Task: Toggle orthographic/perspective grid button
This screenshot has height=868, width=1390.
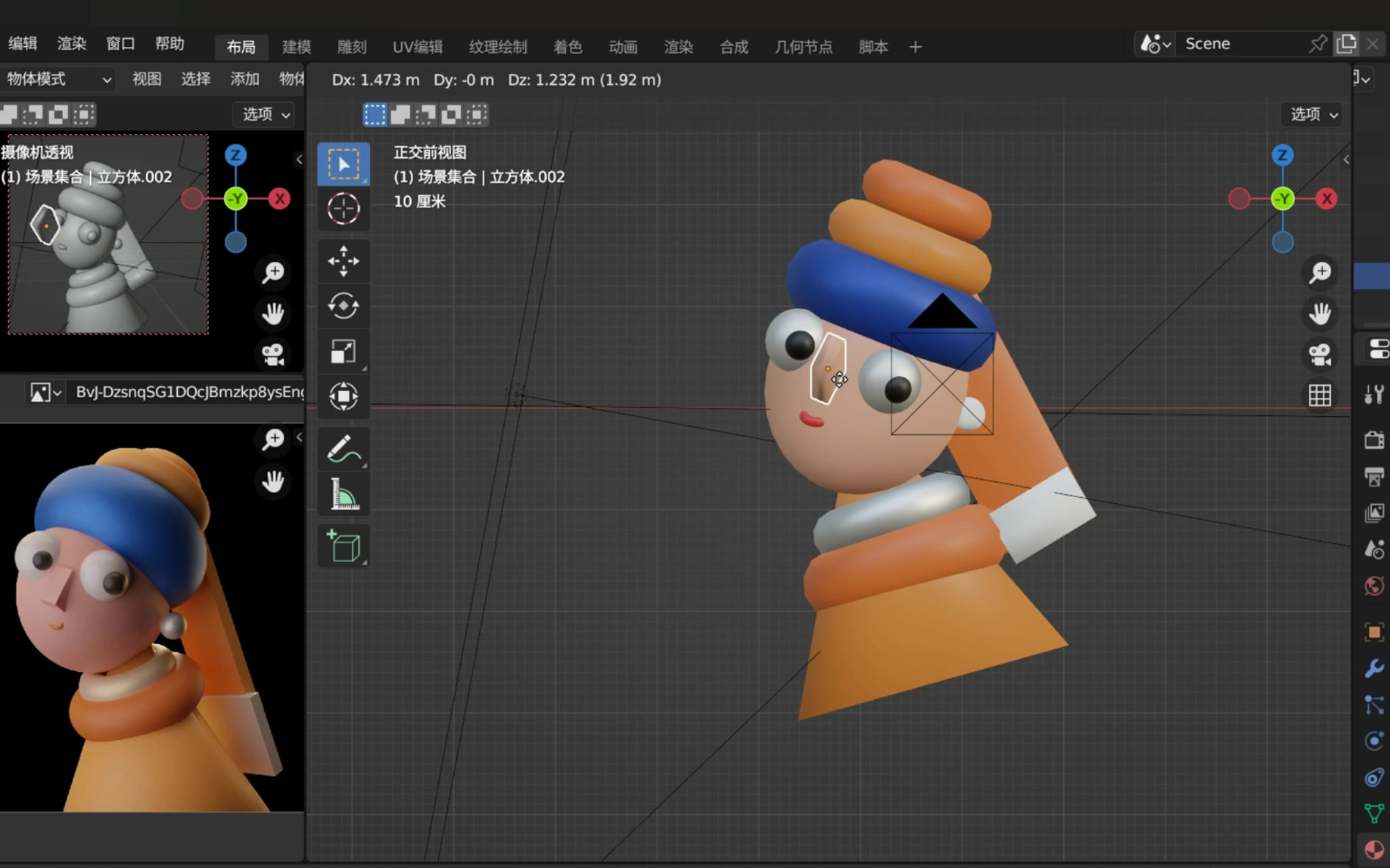Action: 1319,395
